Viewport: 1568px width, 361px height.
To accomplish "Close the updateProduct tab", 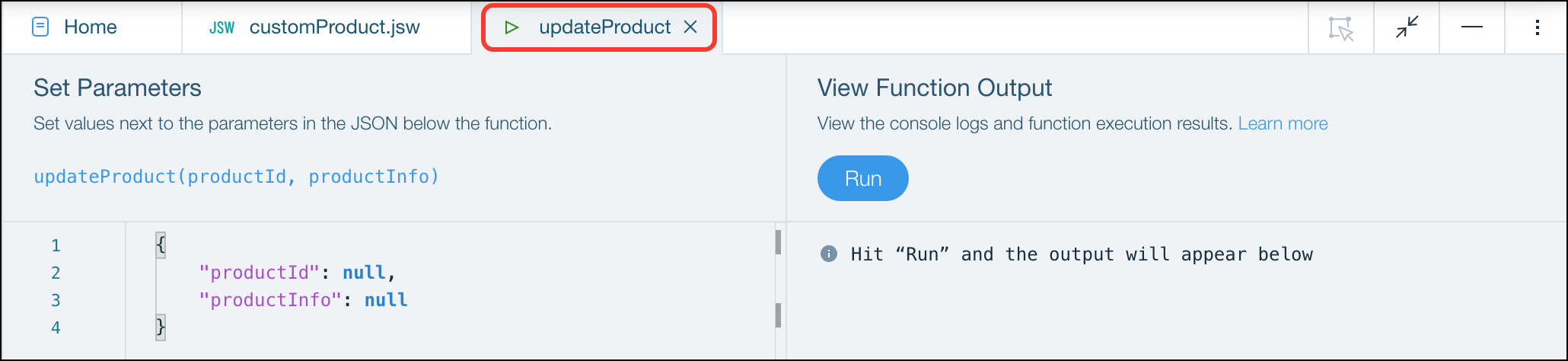I will point(690,27).
